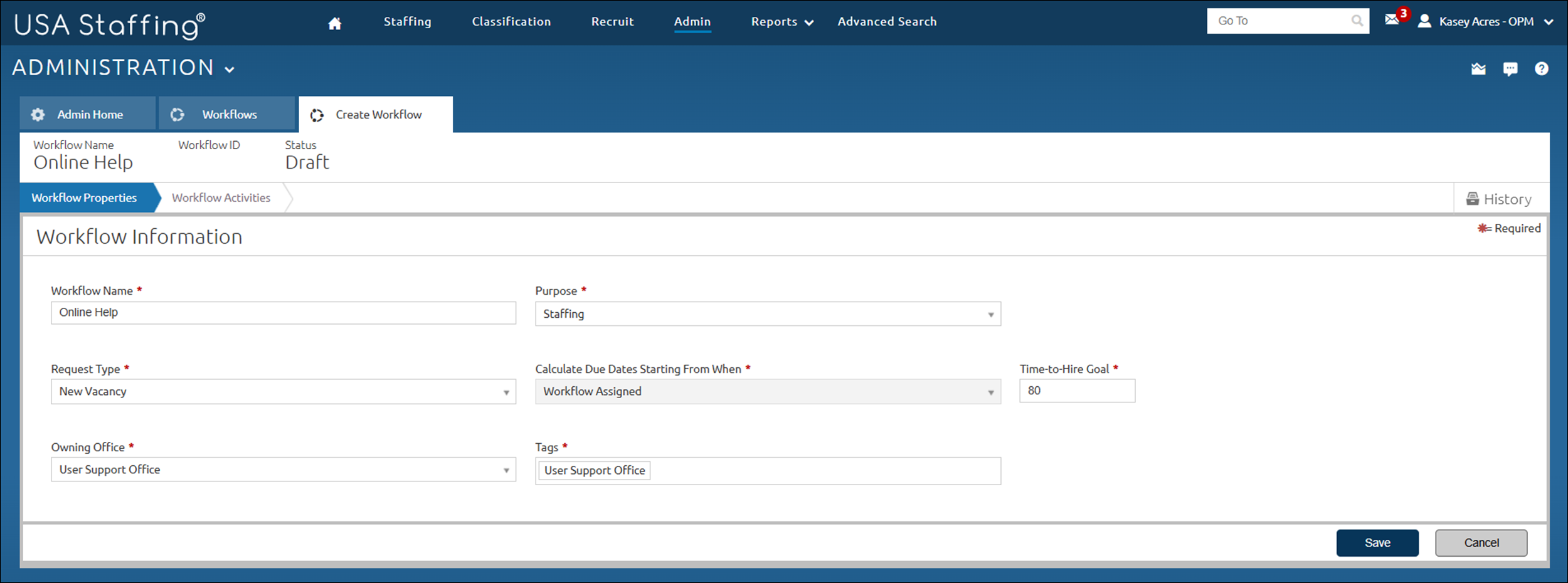Select the Workflow Properties step
Viewport: 1568px width, 583px height.
point(88,198)
